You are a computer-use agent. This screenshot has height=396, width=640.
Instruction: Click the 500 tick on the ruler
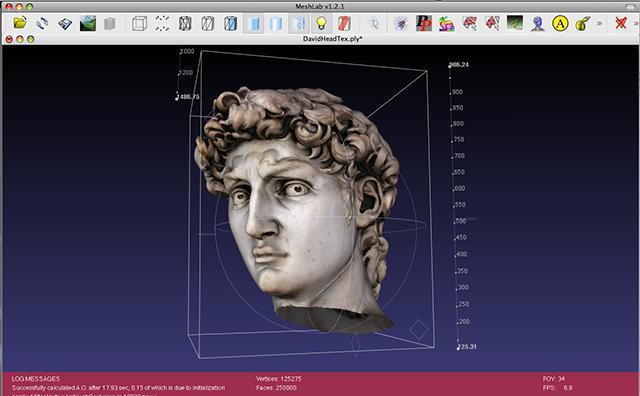point(460,221)
